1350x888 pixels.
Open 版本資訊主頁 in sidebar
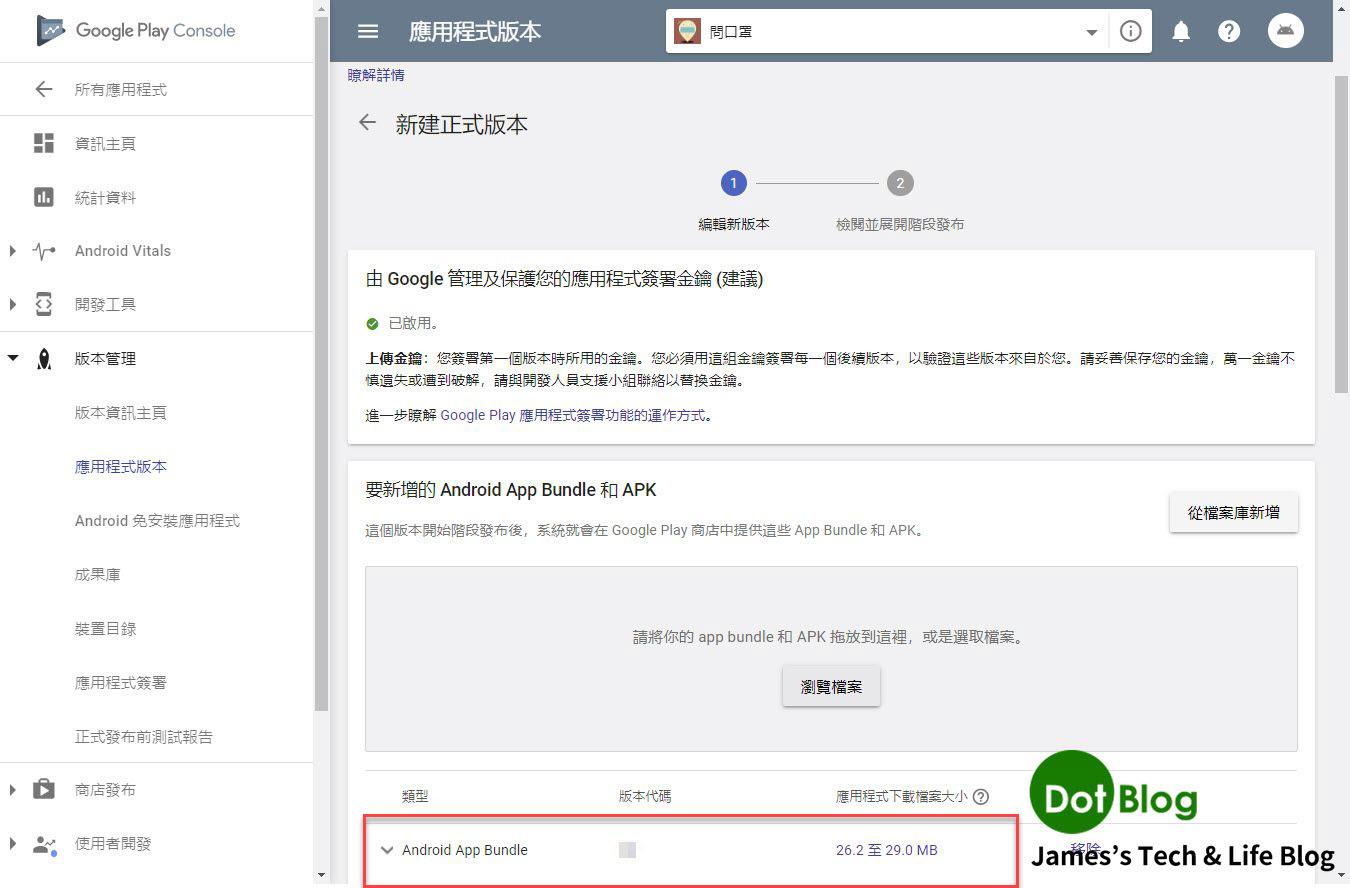[x=121, y=413]
